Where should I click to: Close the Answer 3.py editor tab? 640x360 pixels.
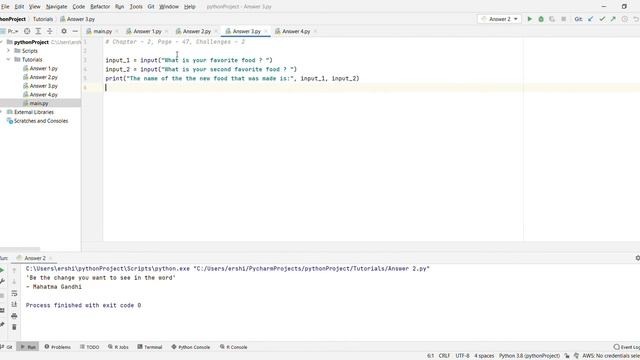pos(266,31)
